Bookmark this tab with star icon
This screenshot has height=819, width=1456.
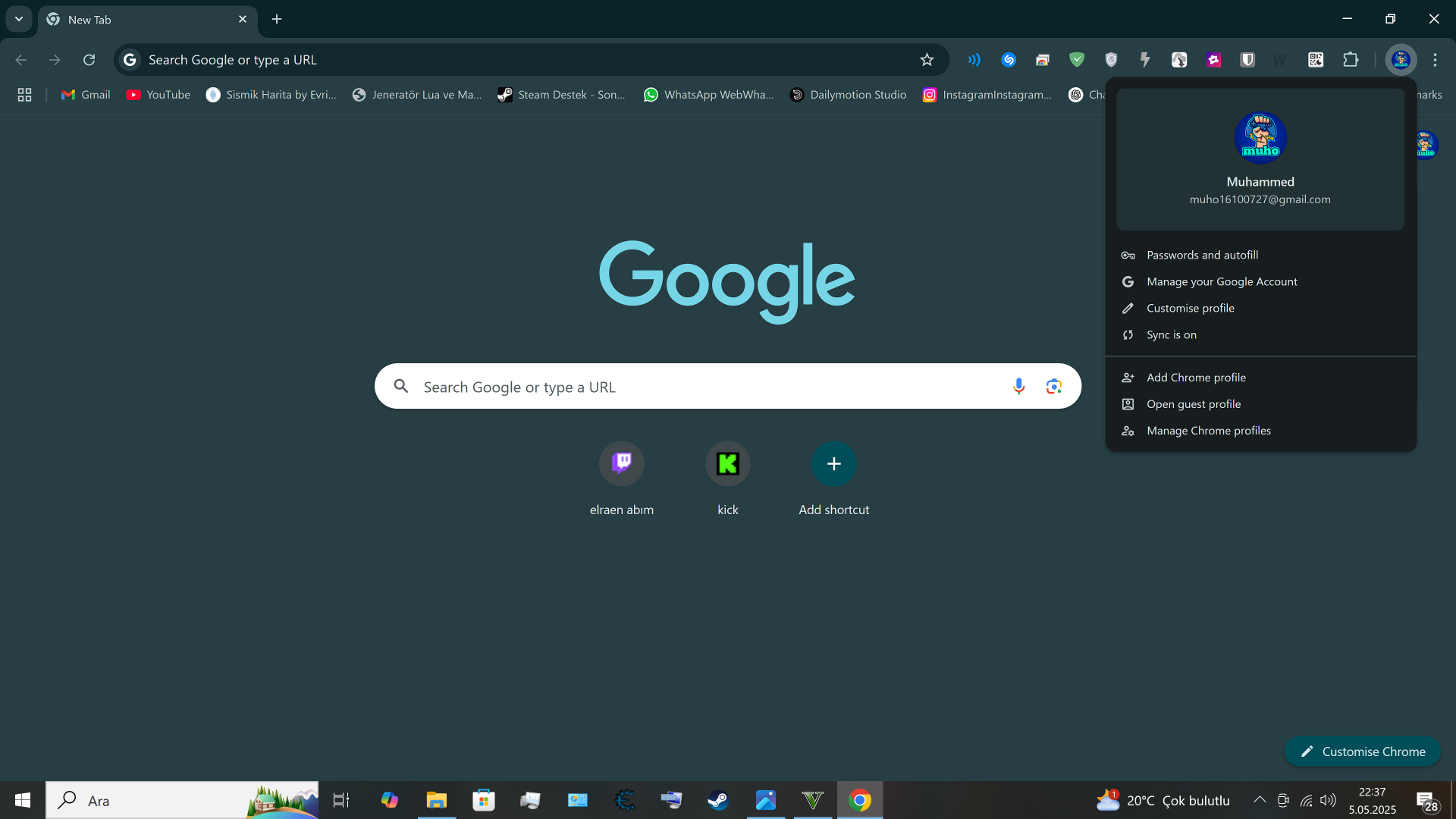pos(927,60)
